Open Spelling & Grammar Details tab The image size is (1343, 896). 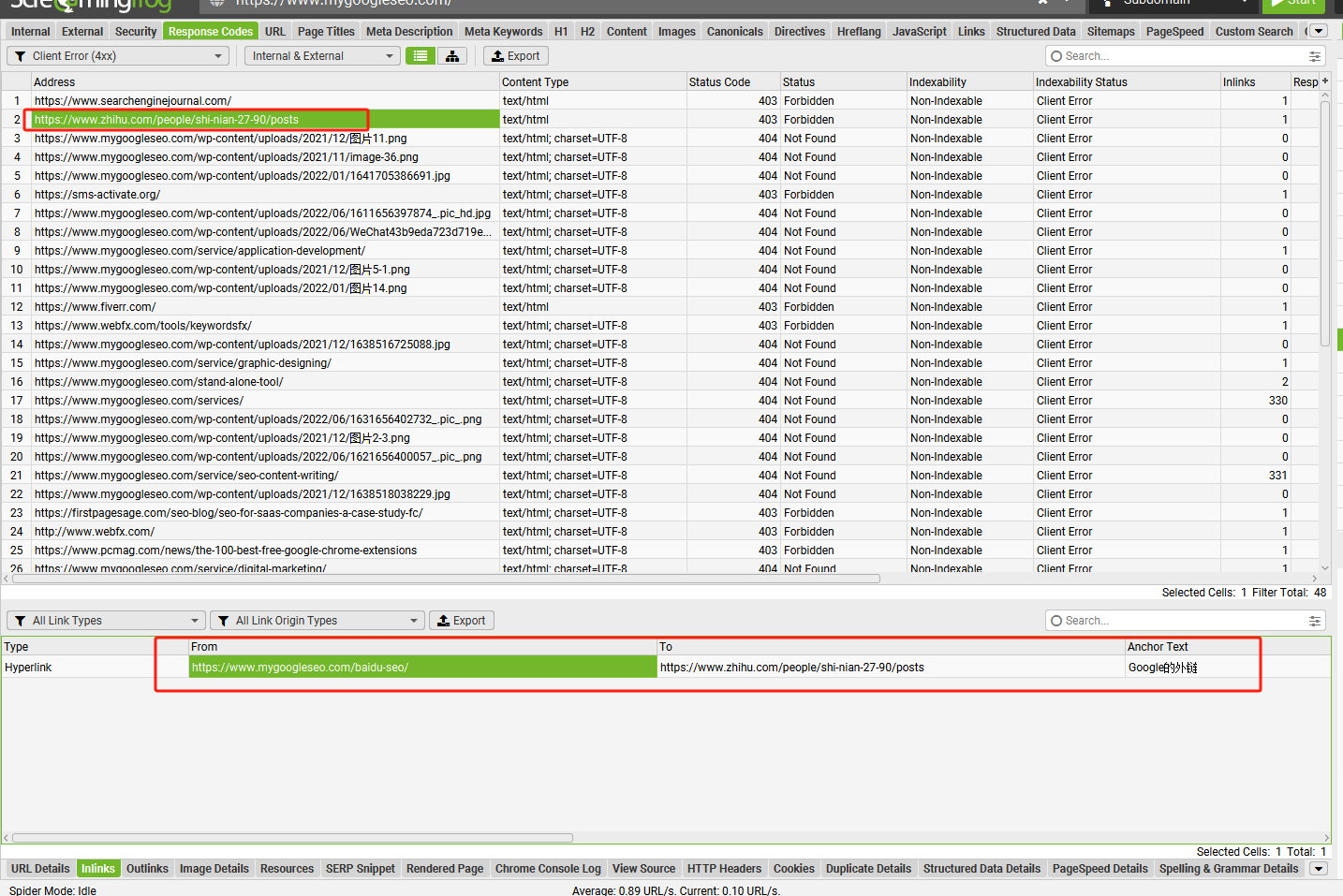point(1229,869)
